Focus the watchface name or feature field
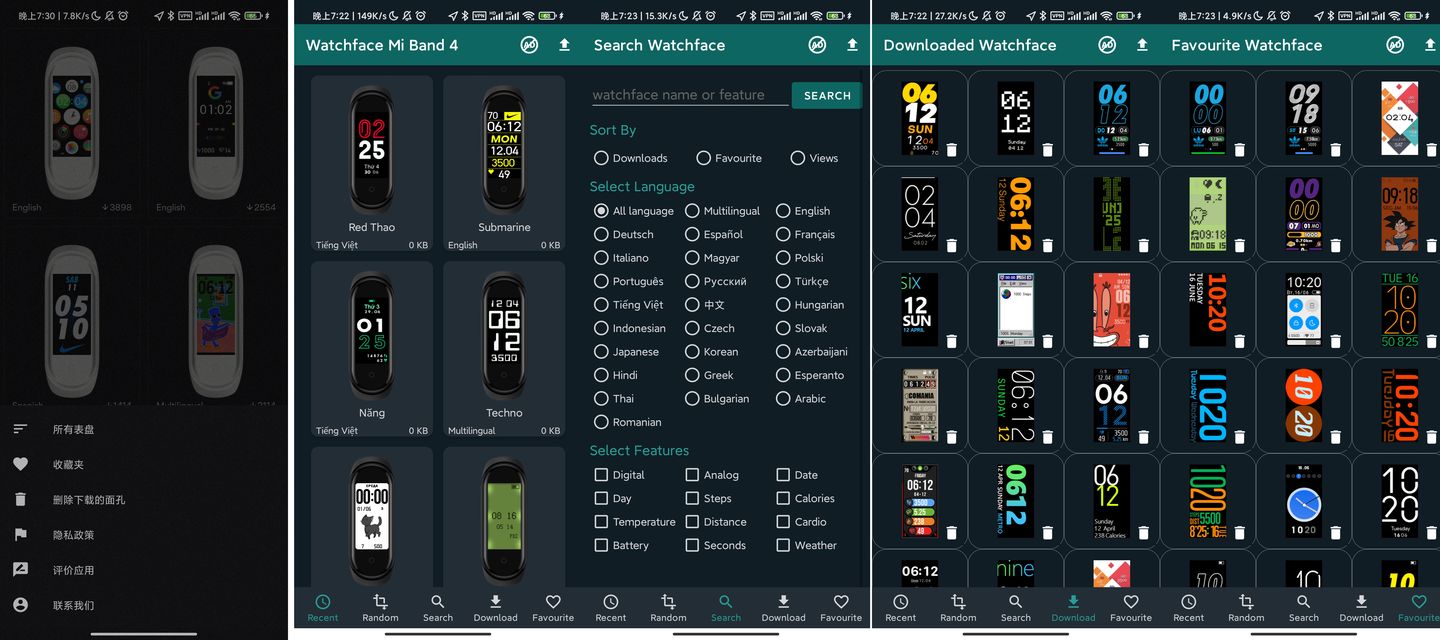 pos(690,95)
